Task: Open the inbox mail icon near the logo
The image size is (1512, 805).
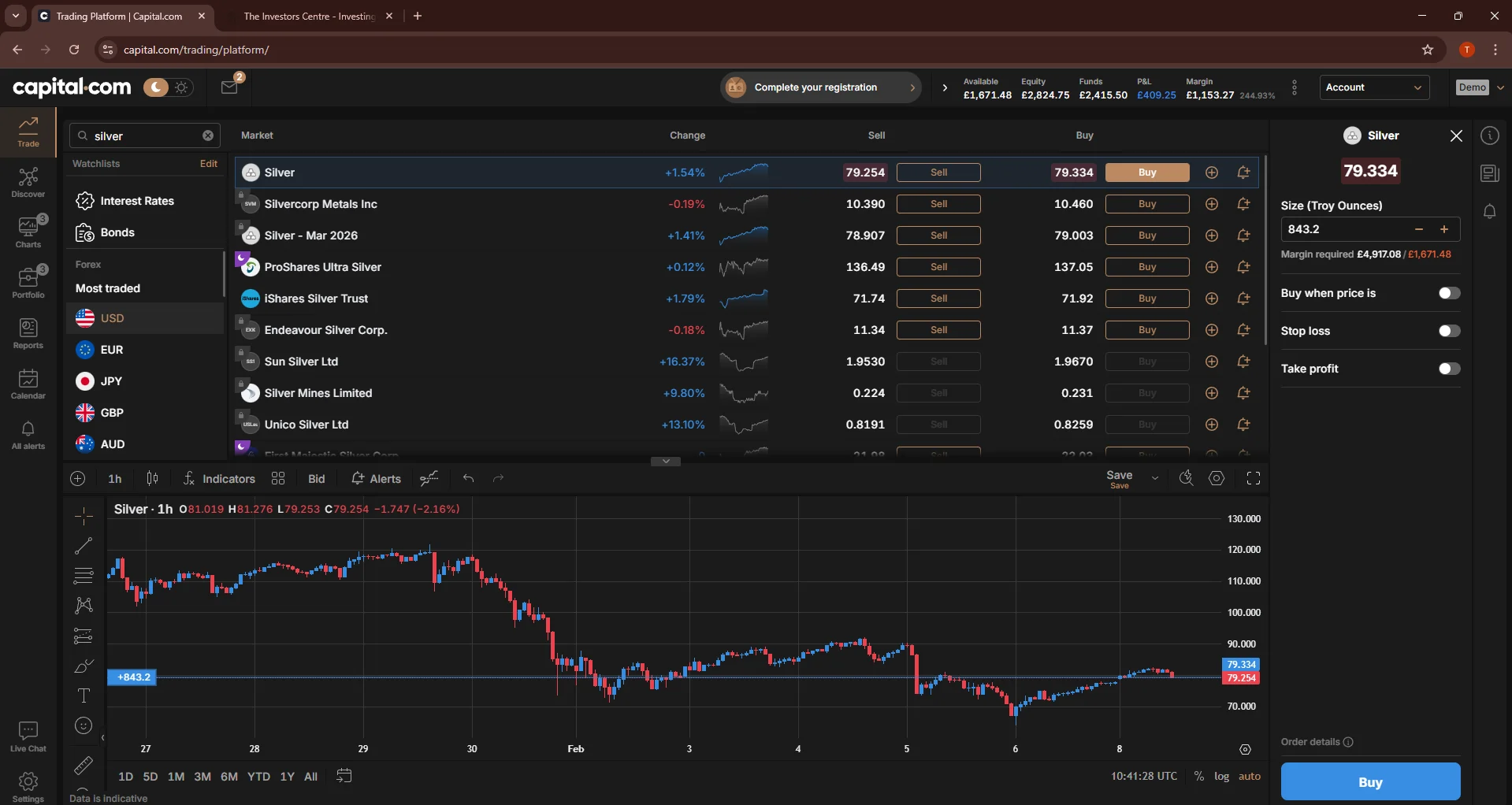Action: [229, 87]
